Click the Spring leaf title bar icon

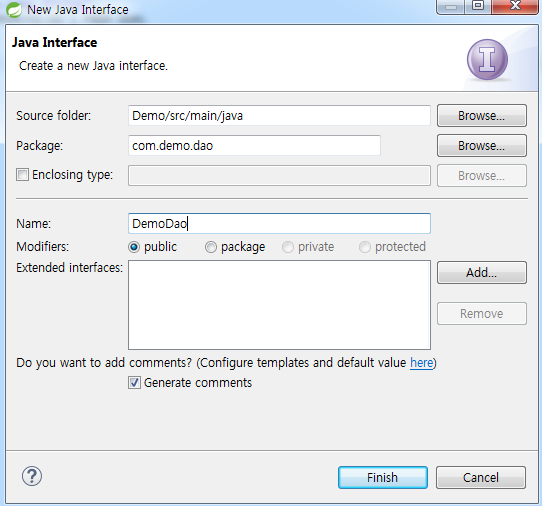click(14, 9)
